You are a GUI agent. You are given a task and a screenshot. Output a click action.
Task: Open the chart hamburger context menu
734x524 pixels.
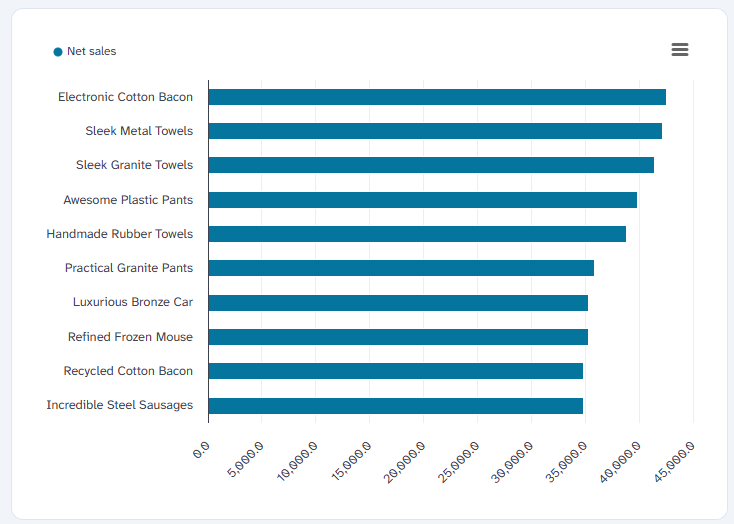tap(680, 50)
